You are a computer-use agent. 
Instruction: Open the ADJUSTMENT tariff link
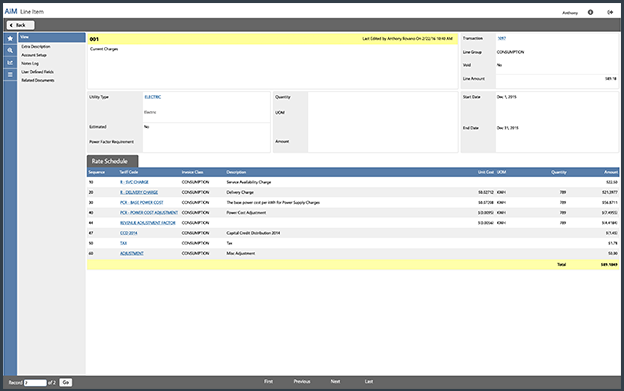click(132, 253)
